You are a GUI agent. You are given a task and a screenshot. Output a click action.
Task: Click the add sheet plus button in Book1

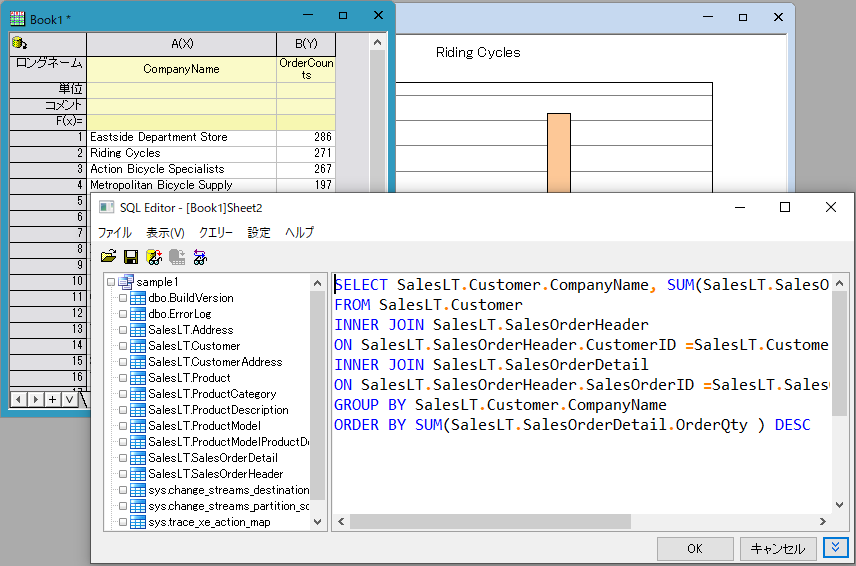point(52,399)
